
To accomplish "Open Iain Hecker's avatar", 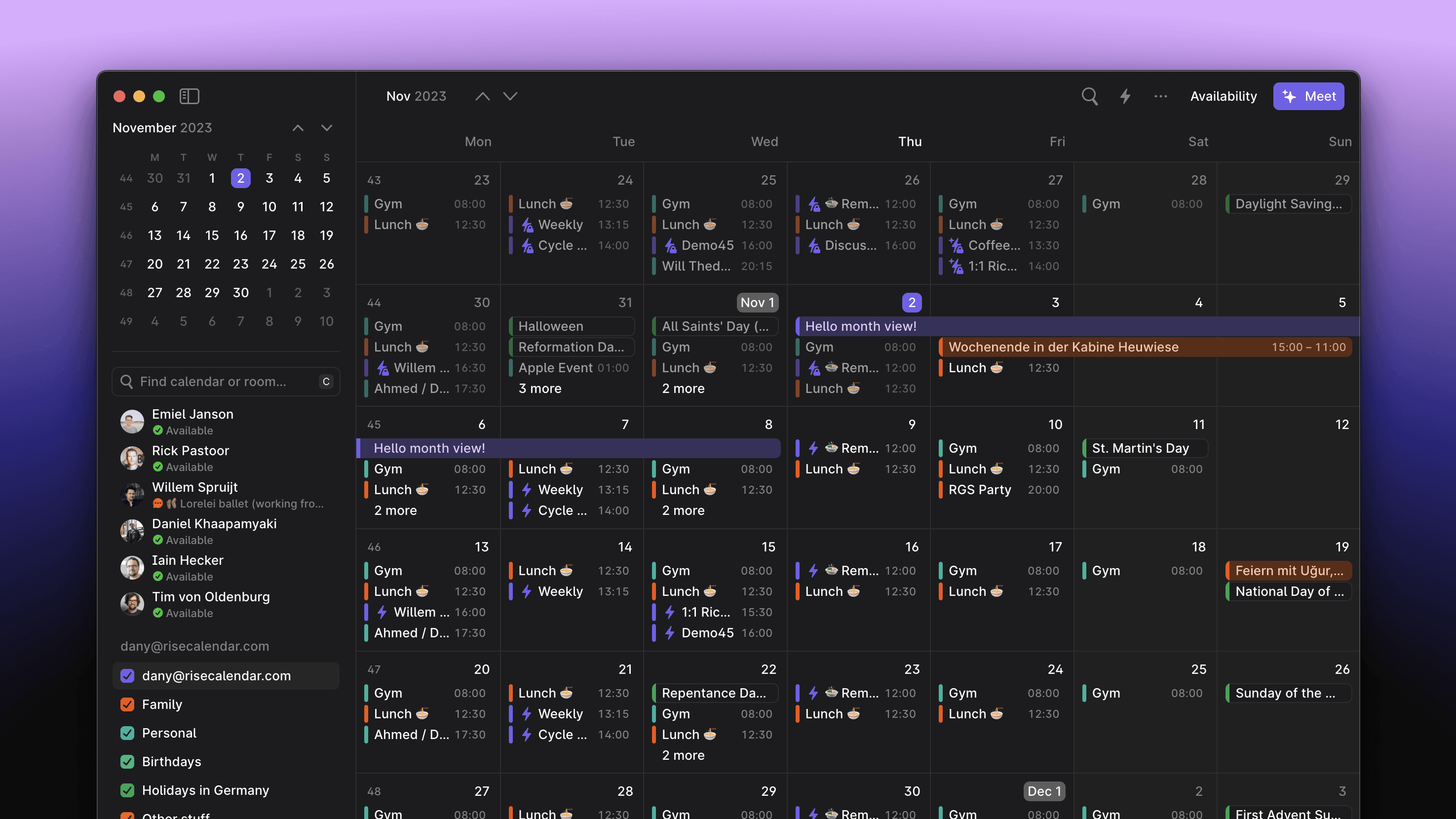I will 132,568.
